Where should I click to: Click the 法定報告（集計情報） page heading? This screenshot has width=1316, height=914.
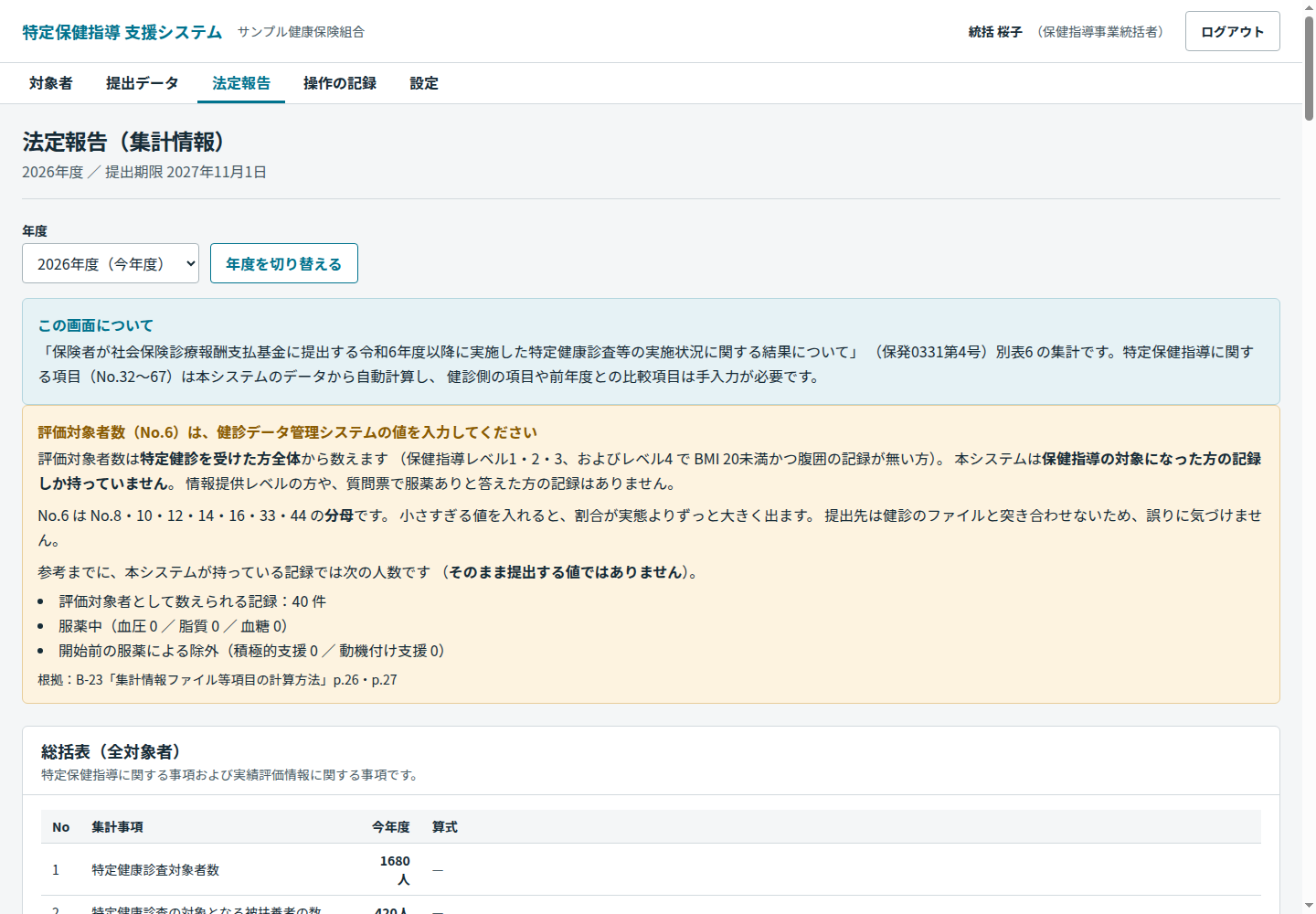pyautogui.click(x=123, y=142)
